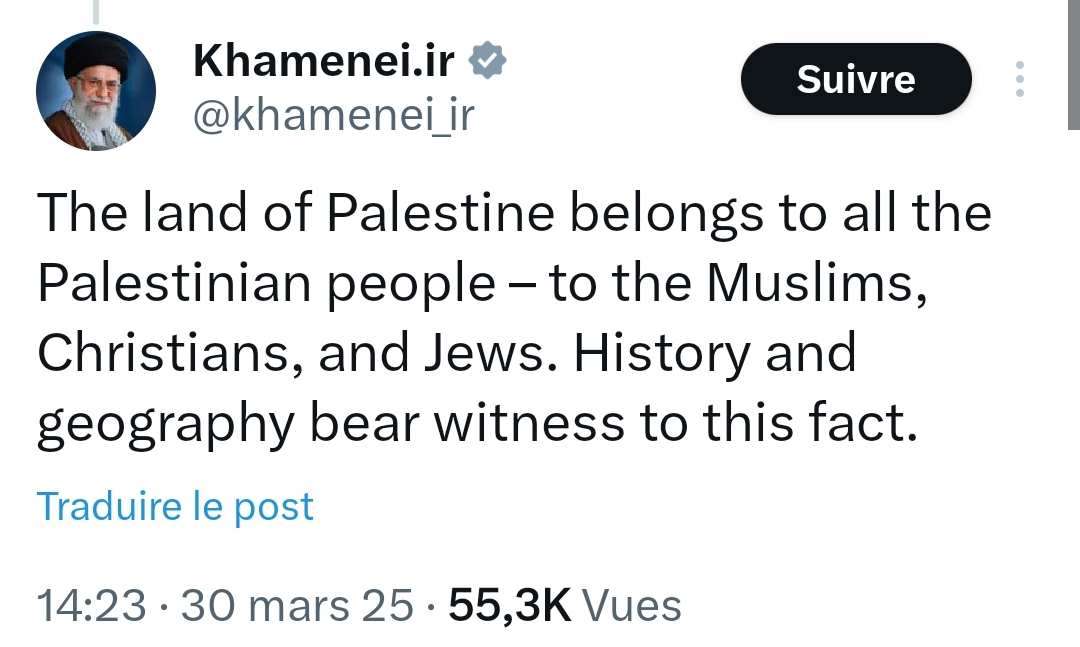
Task: Click the blue verified badge icon
Action: [x=488, y=60]
